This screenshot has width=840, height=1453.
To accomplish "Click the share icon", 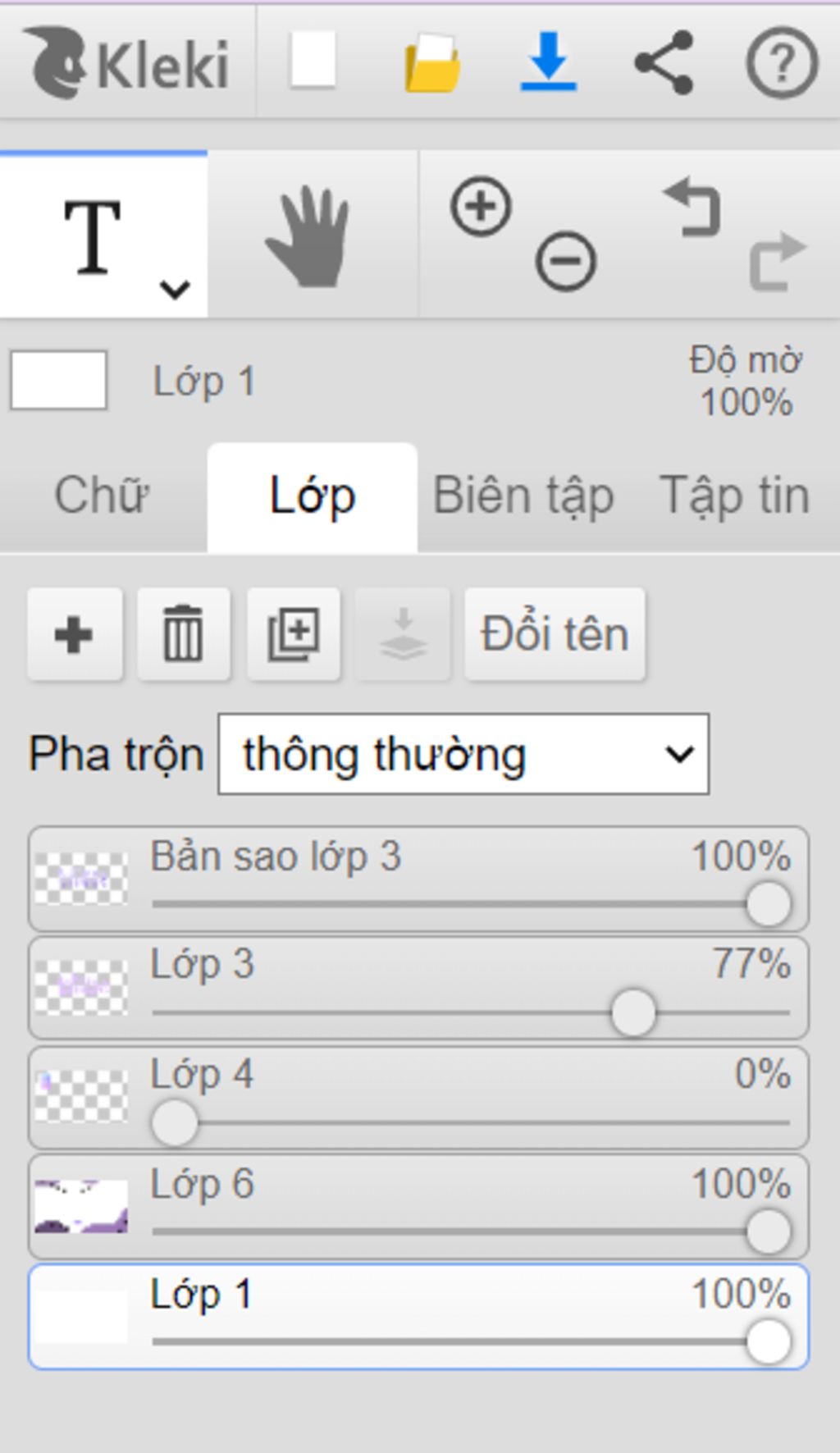I will (x=664, y=62).
